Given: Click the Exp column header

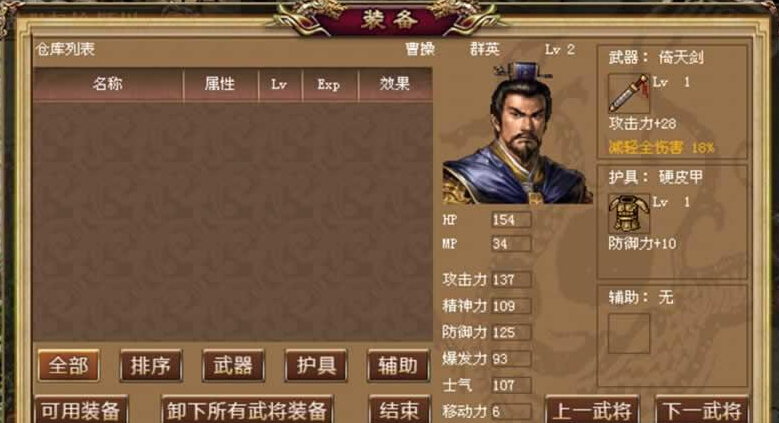Looking at the screenshot, I should click(329, 85).
